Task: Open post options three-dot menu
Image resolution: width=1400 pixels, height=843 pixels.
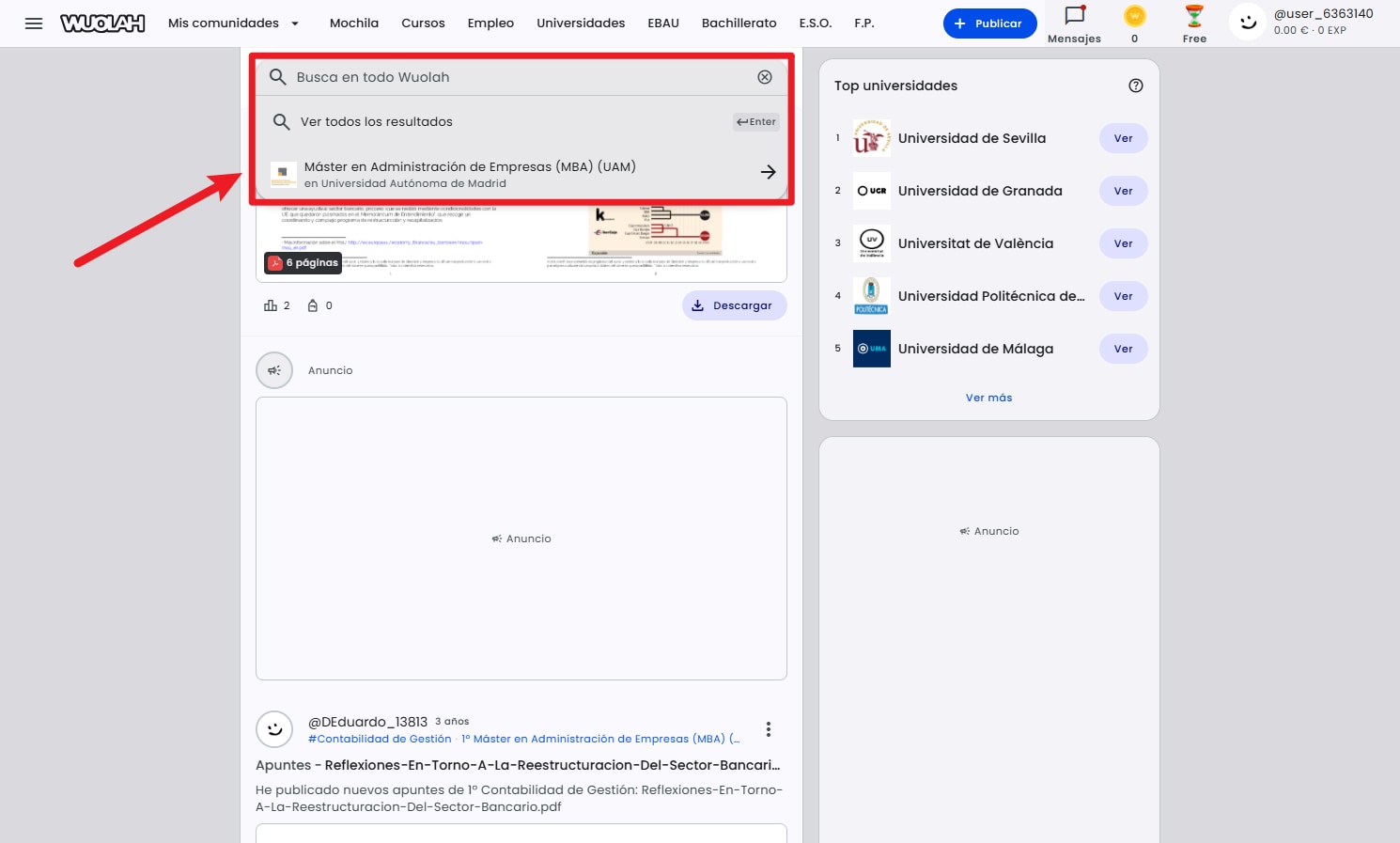Action: point(769,729)
